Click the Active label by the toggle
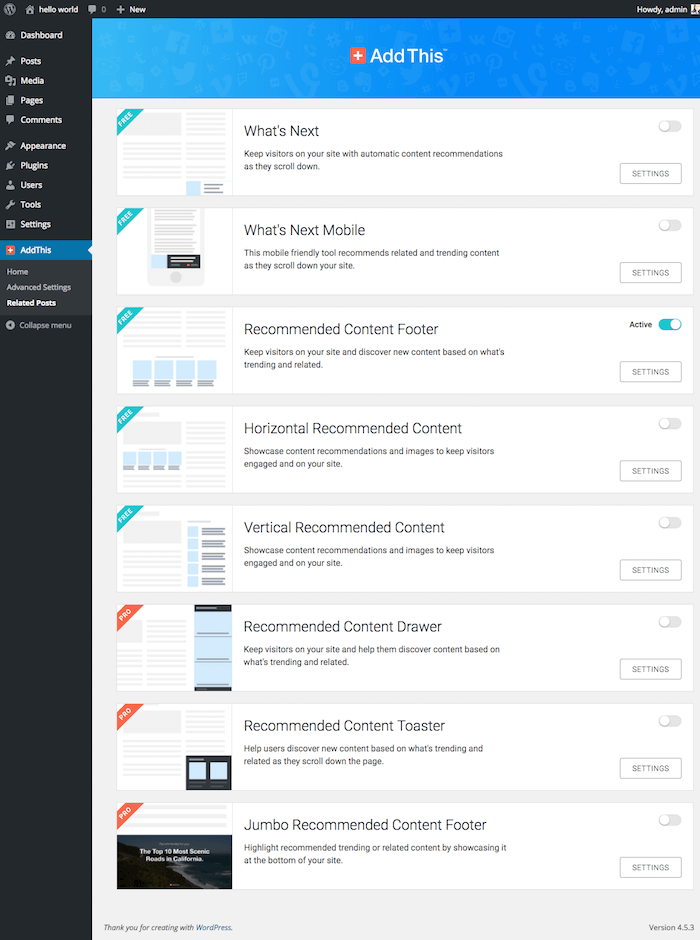 (x=640, y=324)
